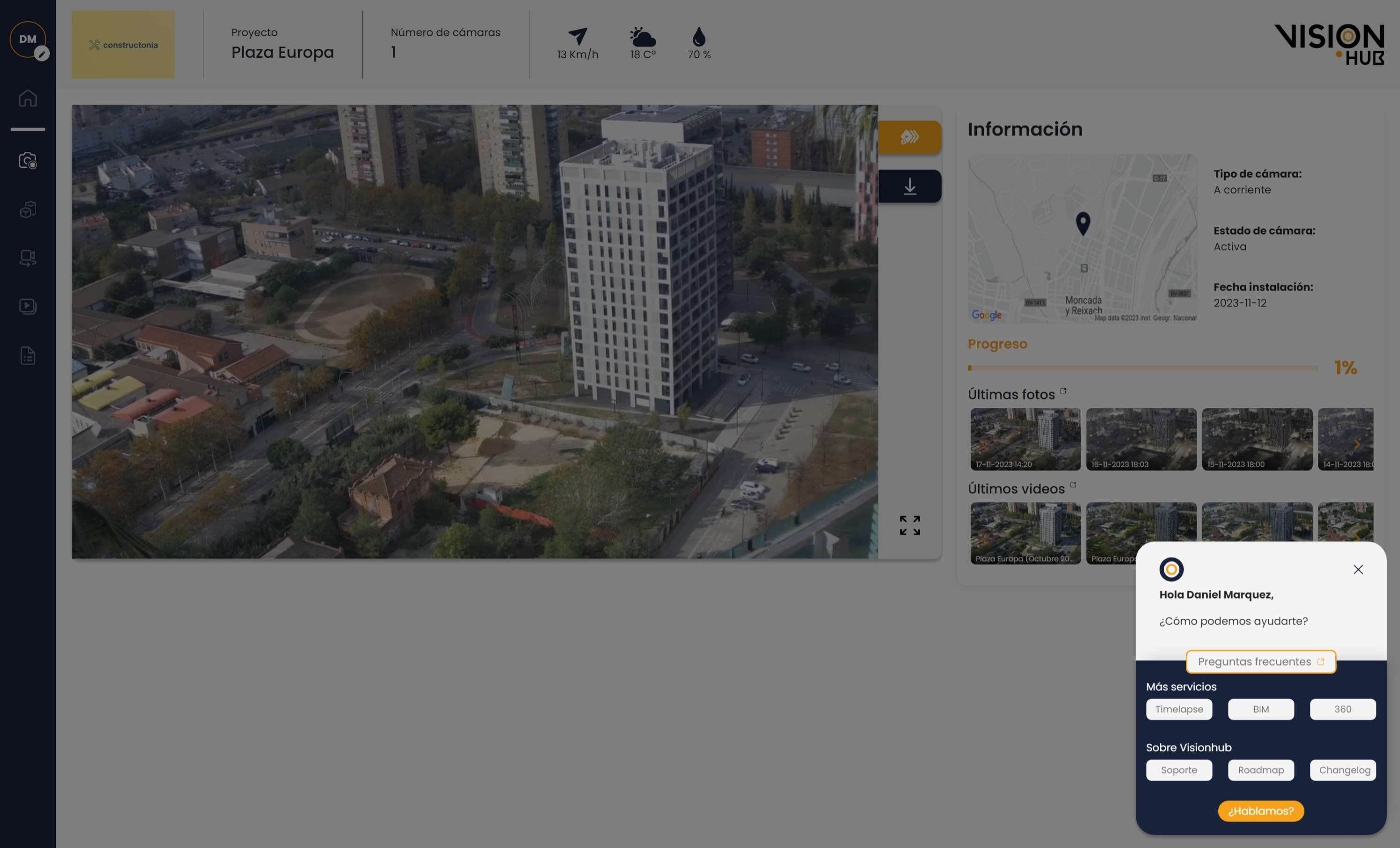Click the Roadmap button

tap(1261, 770)
